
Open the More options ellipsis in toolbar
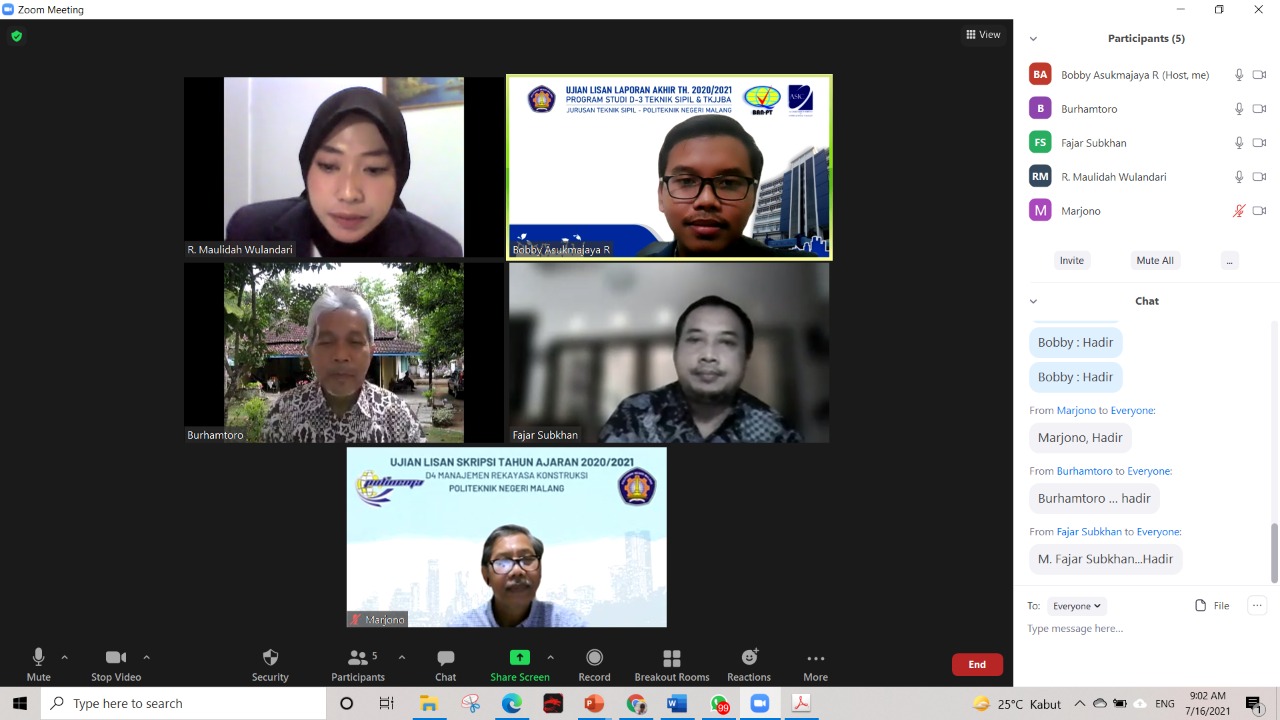pos(815,659)
